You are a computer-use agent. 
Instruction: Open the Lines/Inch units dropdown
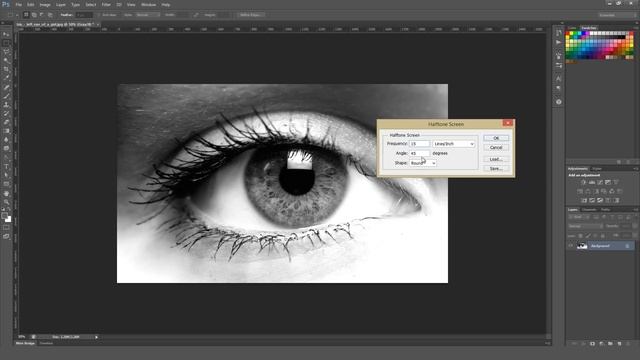click(454, 144)
